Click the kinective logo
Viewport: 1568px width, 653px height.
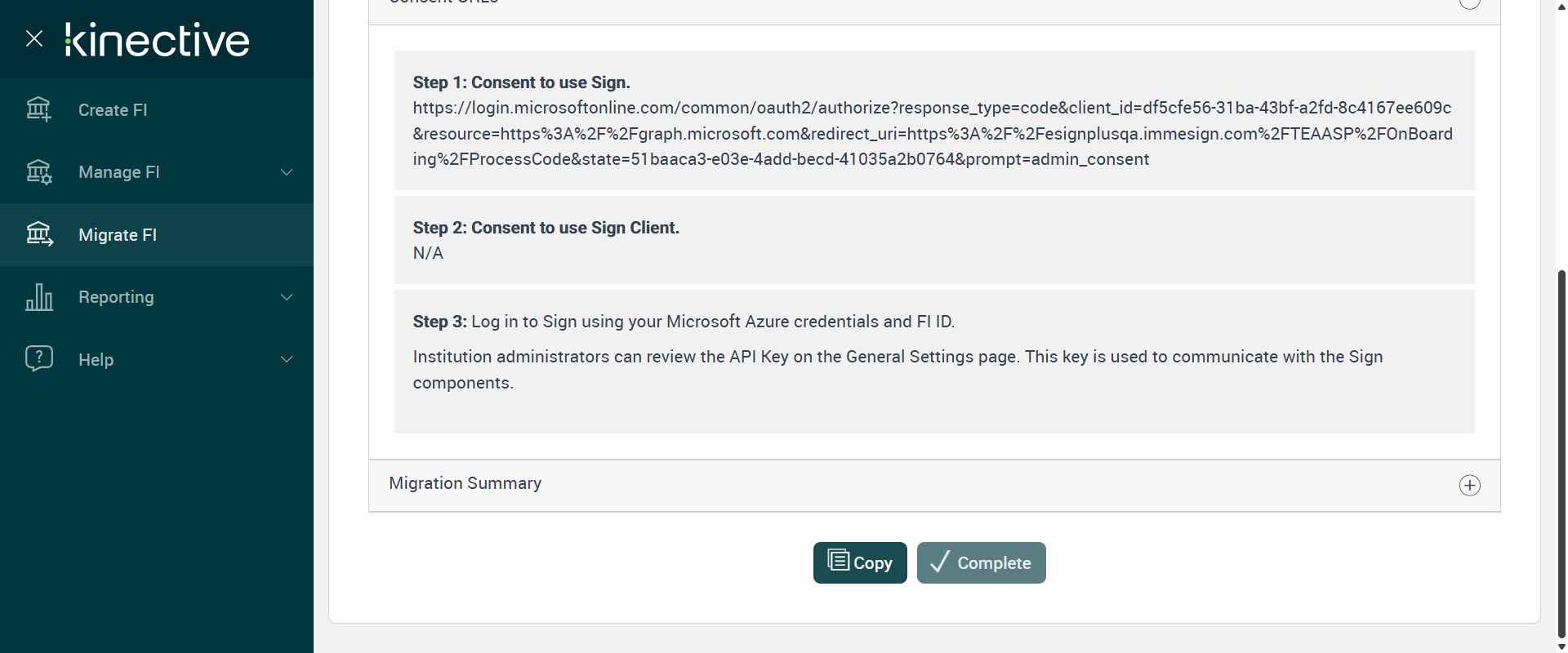point(158,40)
